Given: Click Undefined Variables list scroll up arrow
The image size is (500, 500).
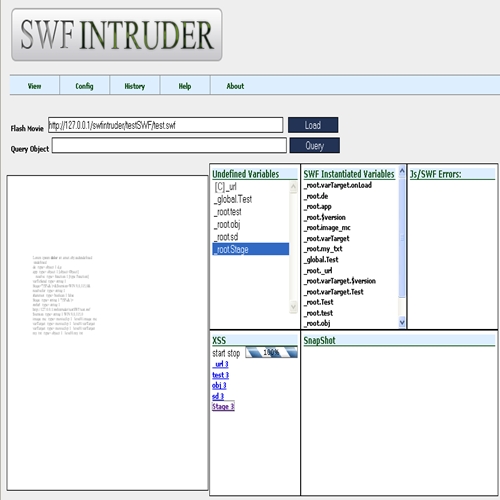Looking at the screenshot, I should pyautogui.click(x=293, y=187).
